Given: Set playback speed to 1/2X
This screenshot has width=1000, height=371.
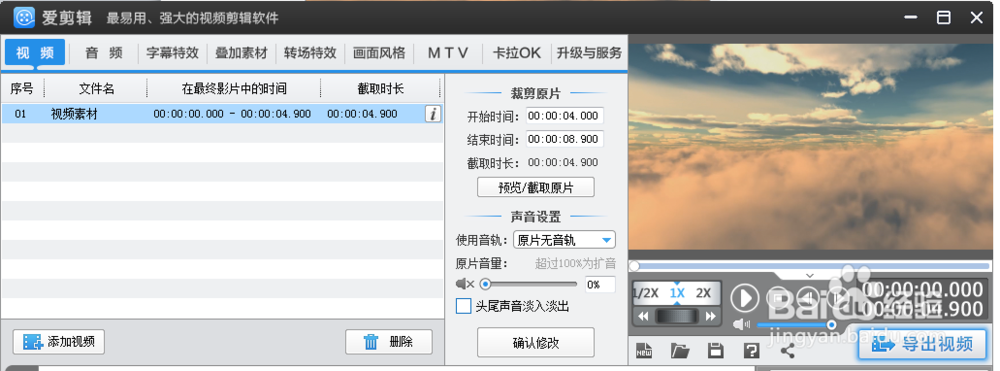Looking at the screenshot, I should point(645,293).
